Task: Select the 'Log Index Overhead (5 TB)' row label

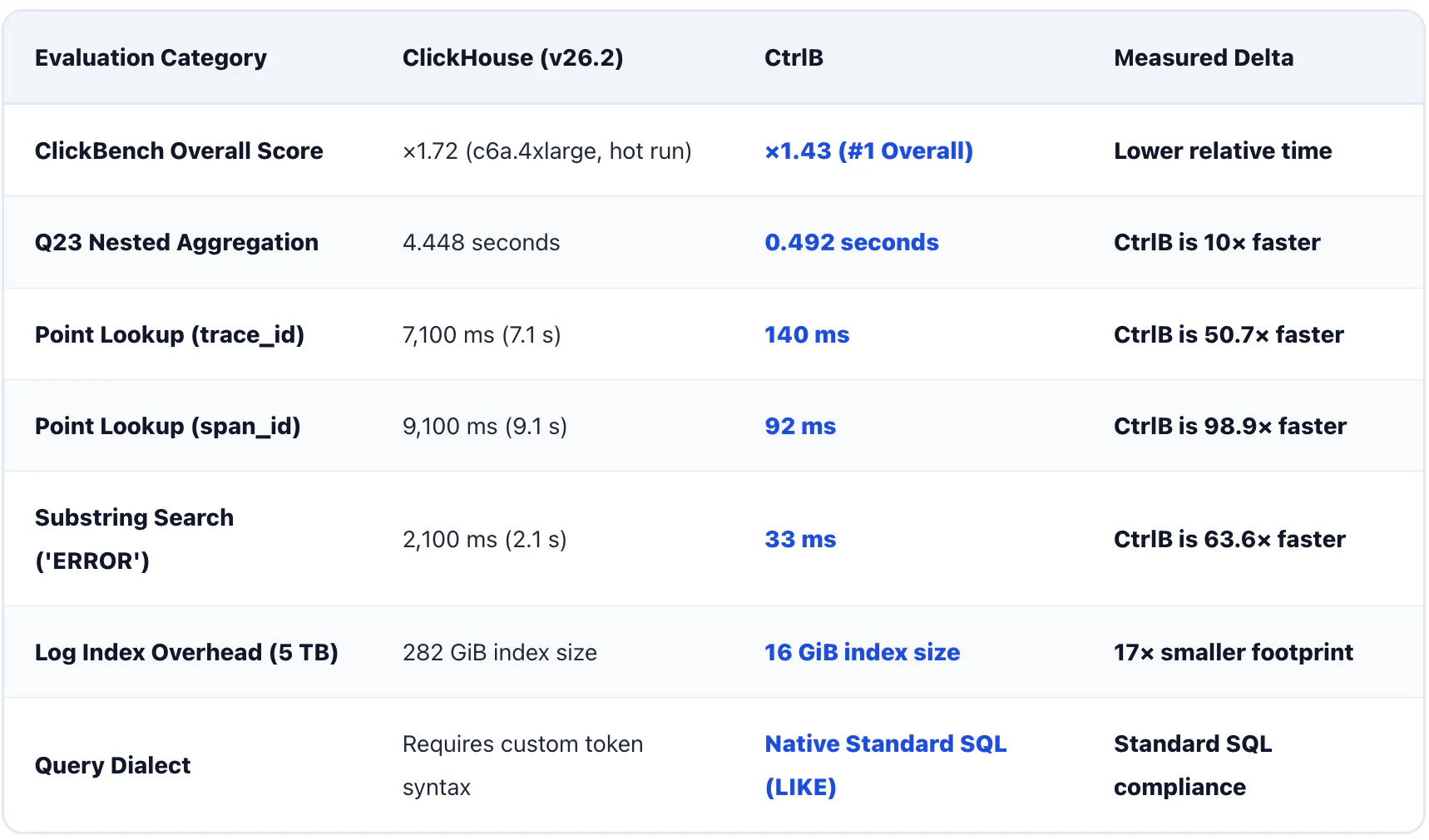Action: click(x=186, y=652)
